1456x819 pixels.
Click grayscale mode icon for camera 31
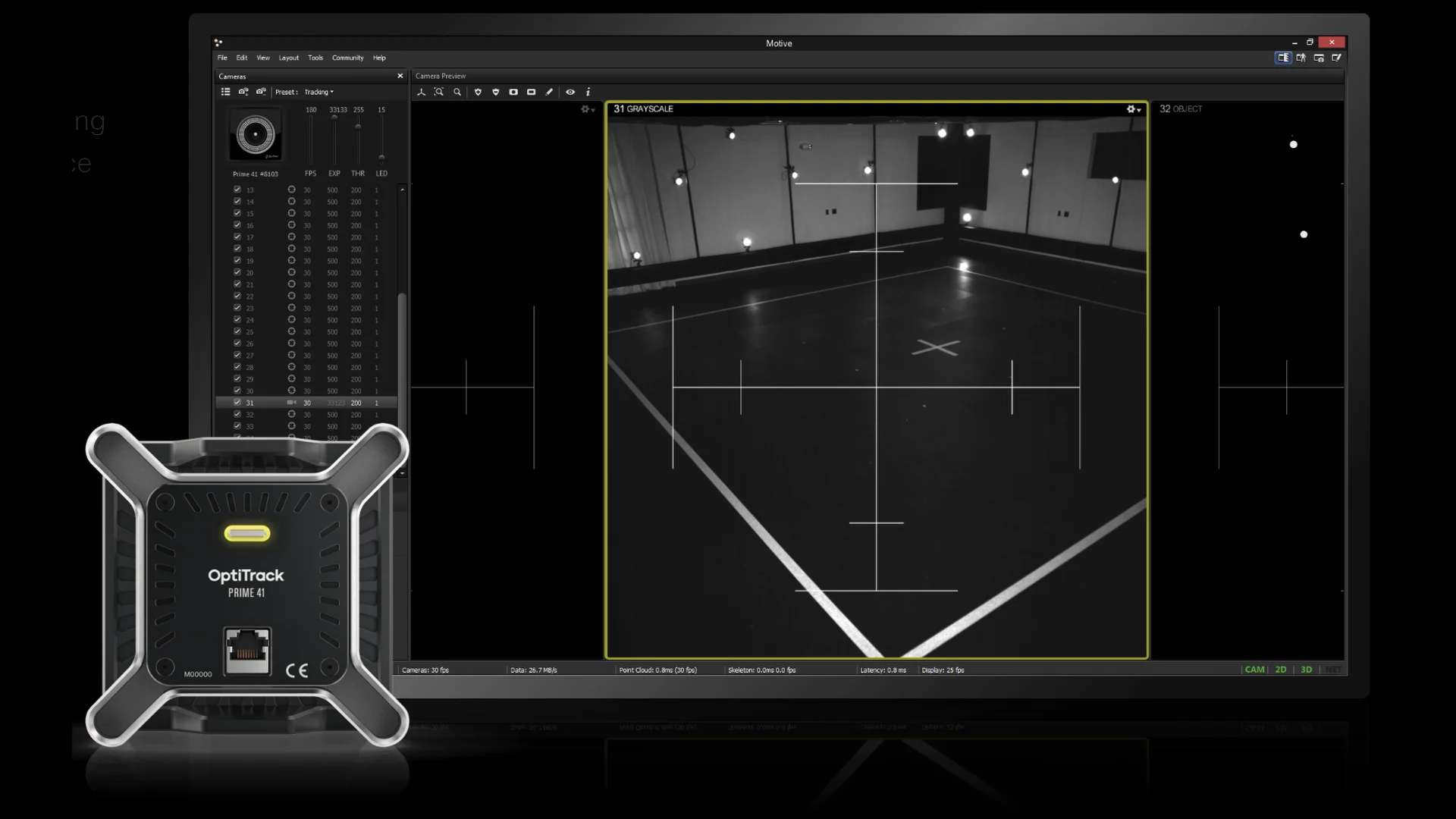pos(291,403)
